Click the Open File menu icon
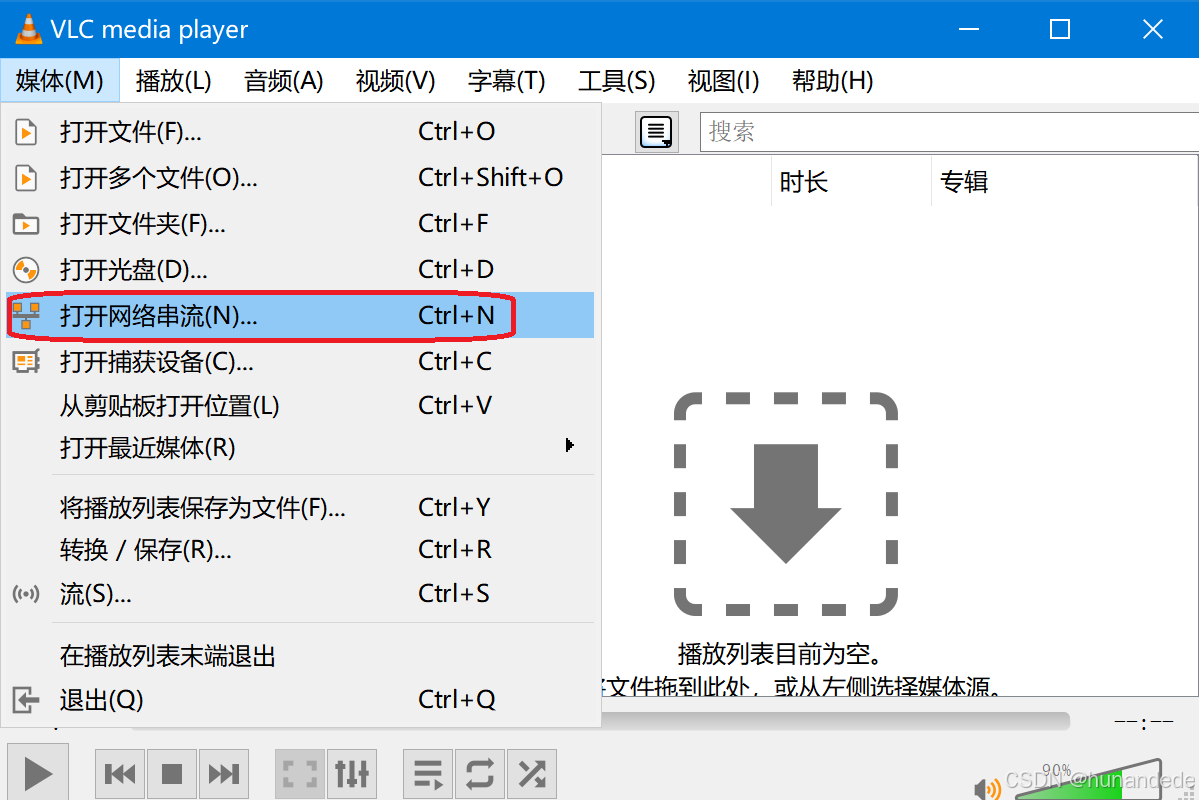The width and height of the screenshot is (1199, 800). (x=26, y=132)
